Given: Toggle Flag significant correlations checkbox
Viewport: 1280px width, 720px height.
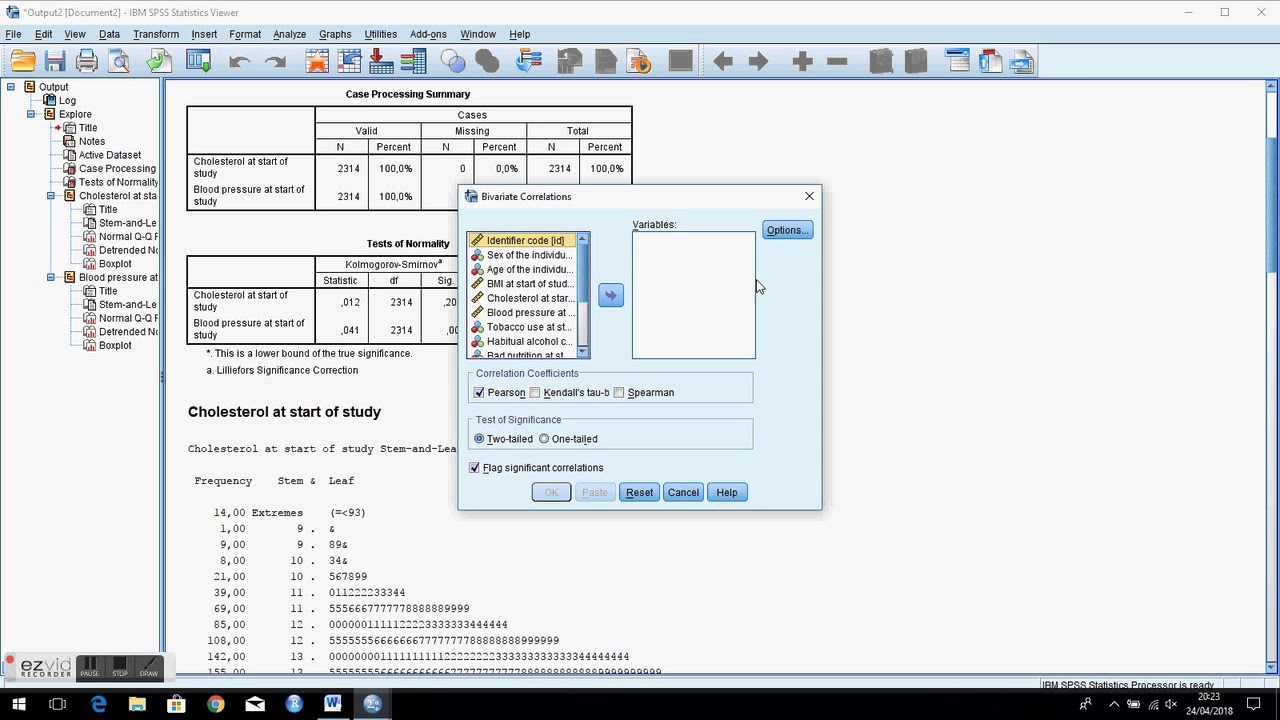Looking at the screenshot, I should 474,468.
